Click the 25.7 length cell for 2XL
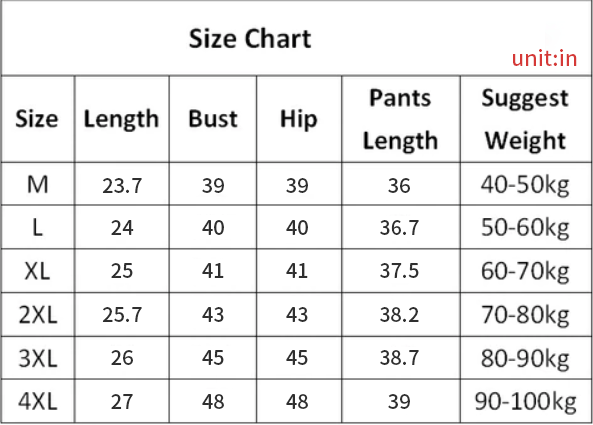Image resolution: width=593 pixels, height=425 pixels. (122, 315)
